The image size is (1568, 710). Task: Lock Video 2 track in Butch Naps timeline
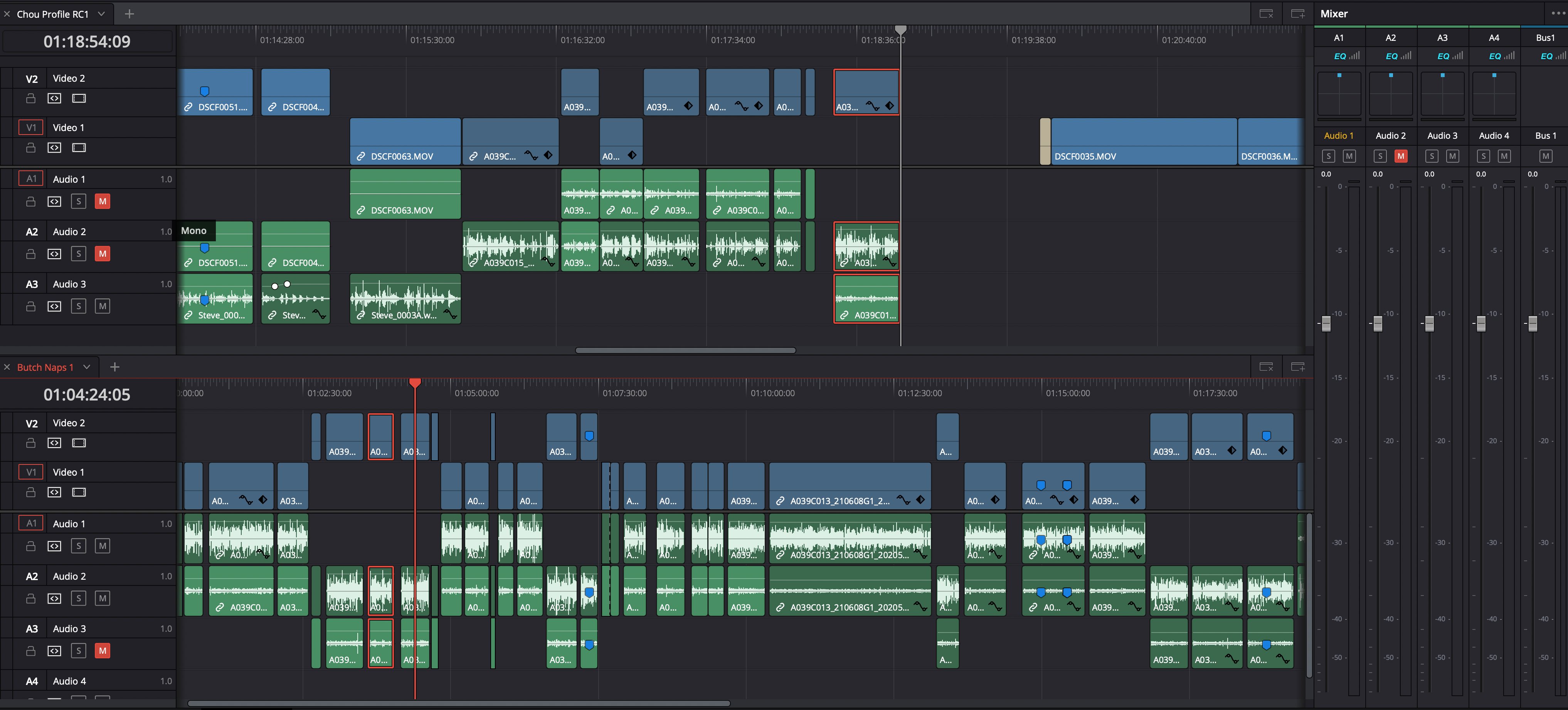pyautogui.click(x=30, y=442)
